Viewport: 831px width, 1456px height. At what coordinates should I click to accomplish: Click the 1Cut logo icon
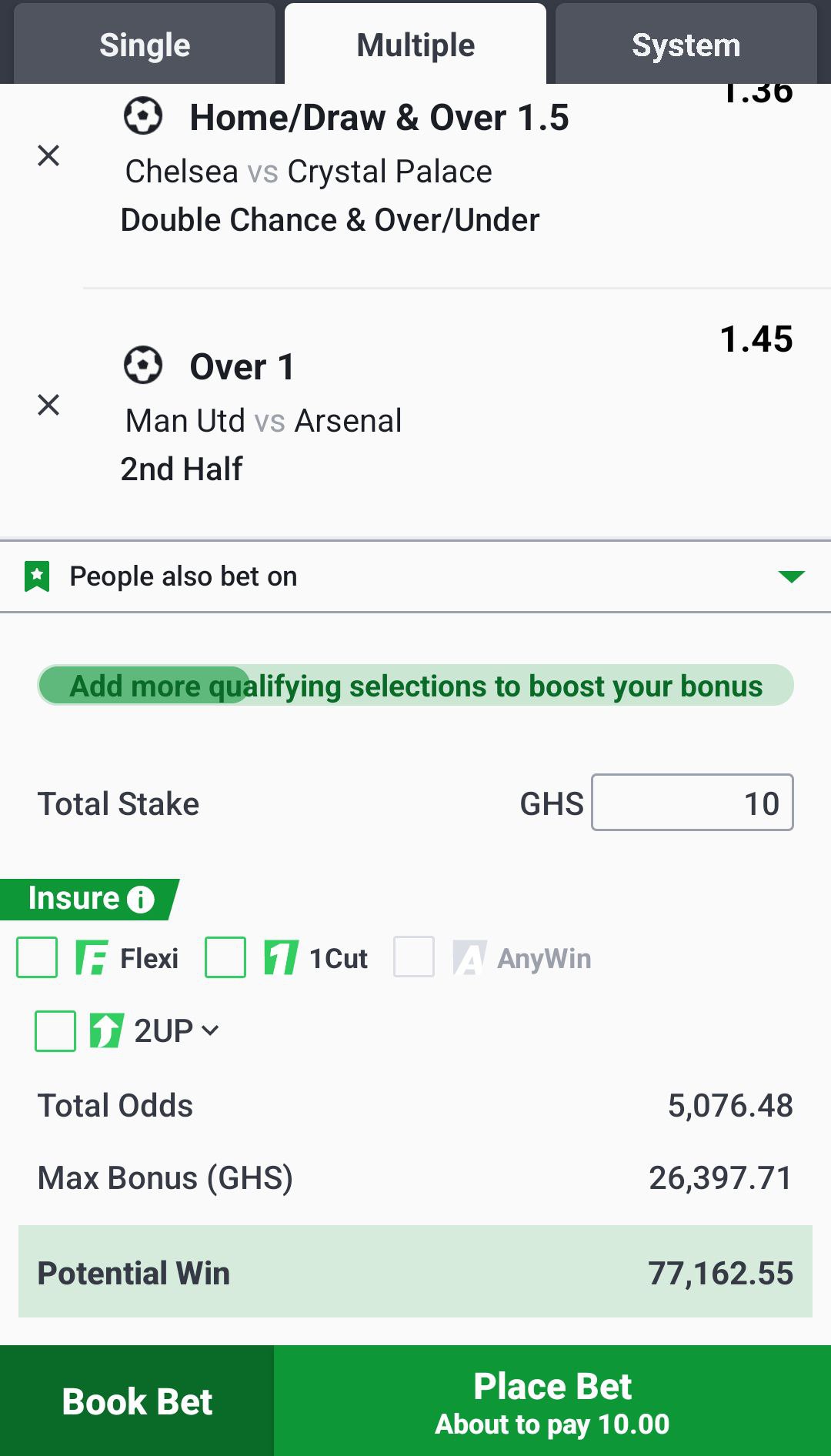pyautogui.click(x=281, y=958)
